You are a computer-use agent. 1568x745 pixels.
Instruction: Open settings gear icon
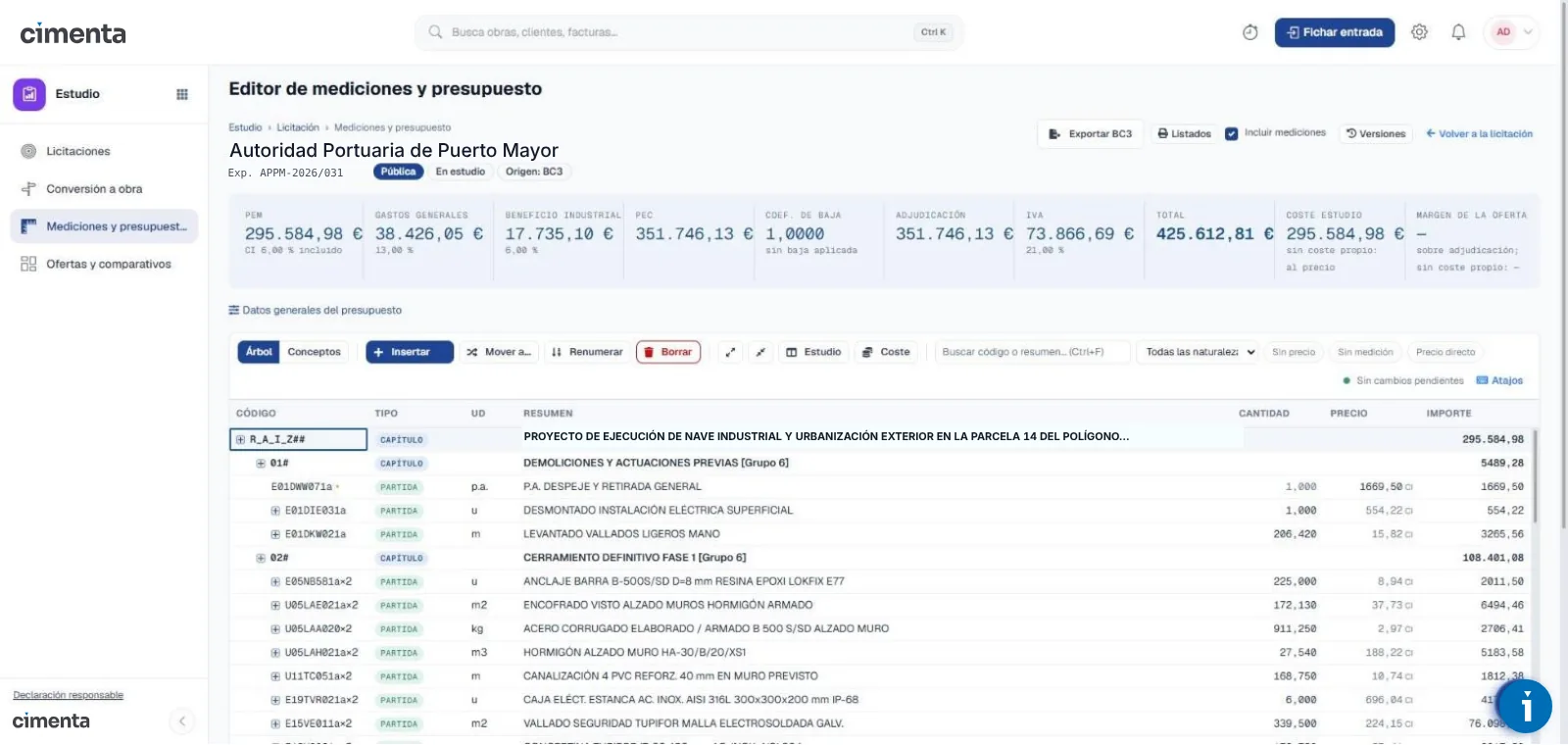1419,32
